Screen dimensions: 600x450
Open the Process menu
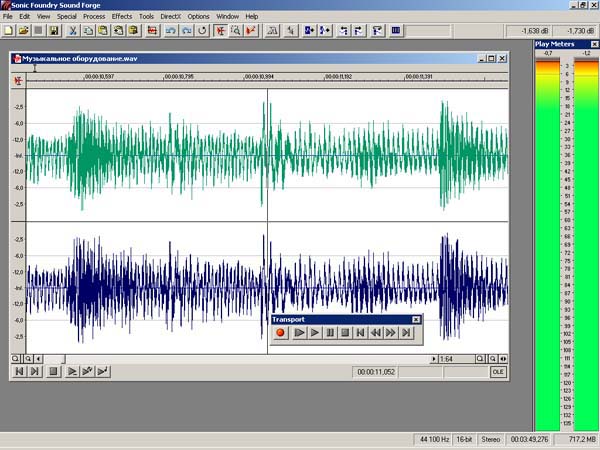(94, 16)
